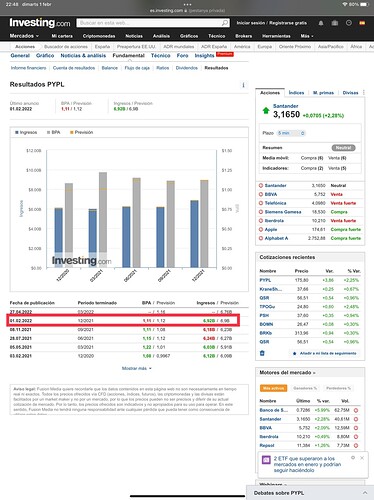Open the Insights tab
Viewport: 374px width, 500px height.
[204, 56]
